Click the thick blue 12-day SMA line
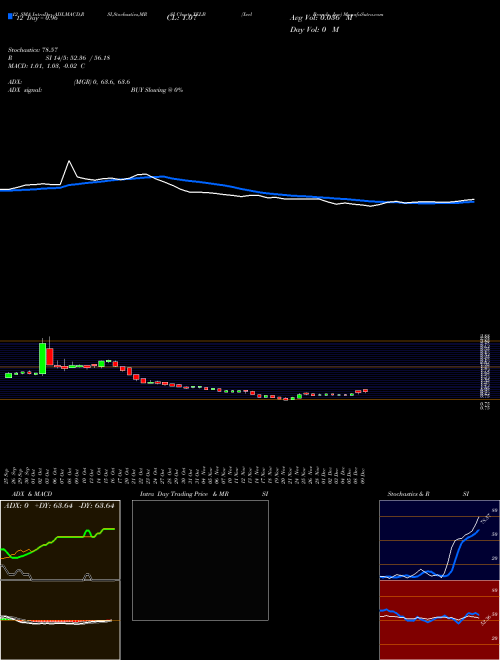 click(x=236, y=189)
